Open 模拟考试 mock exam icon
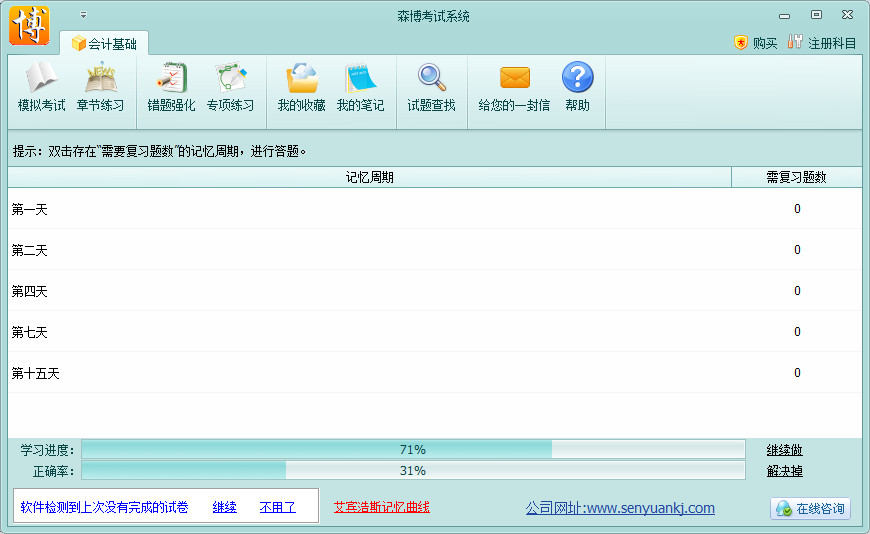 [41, 88]
